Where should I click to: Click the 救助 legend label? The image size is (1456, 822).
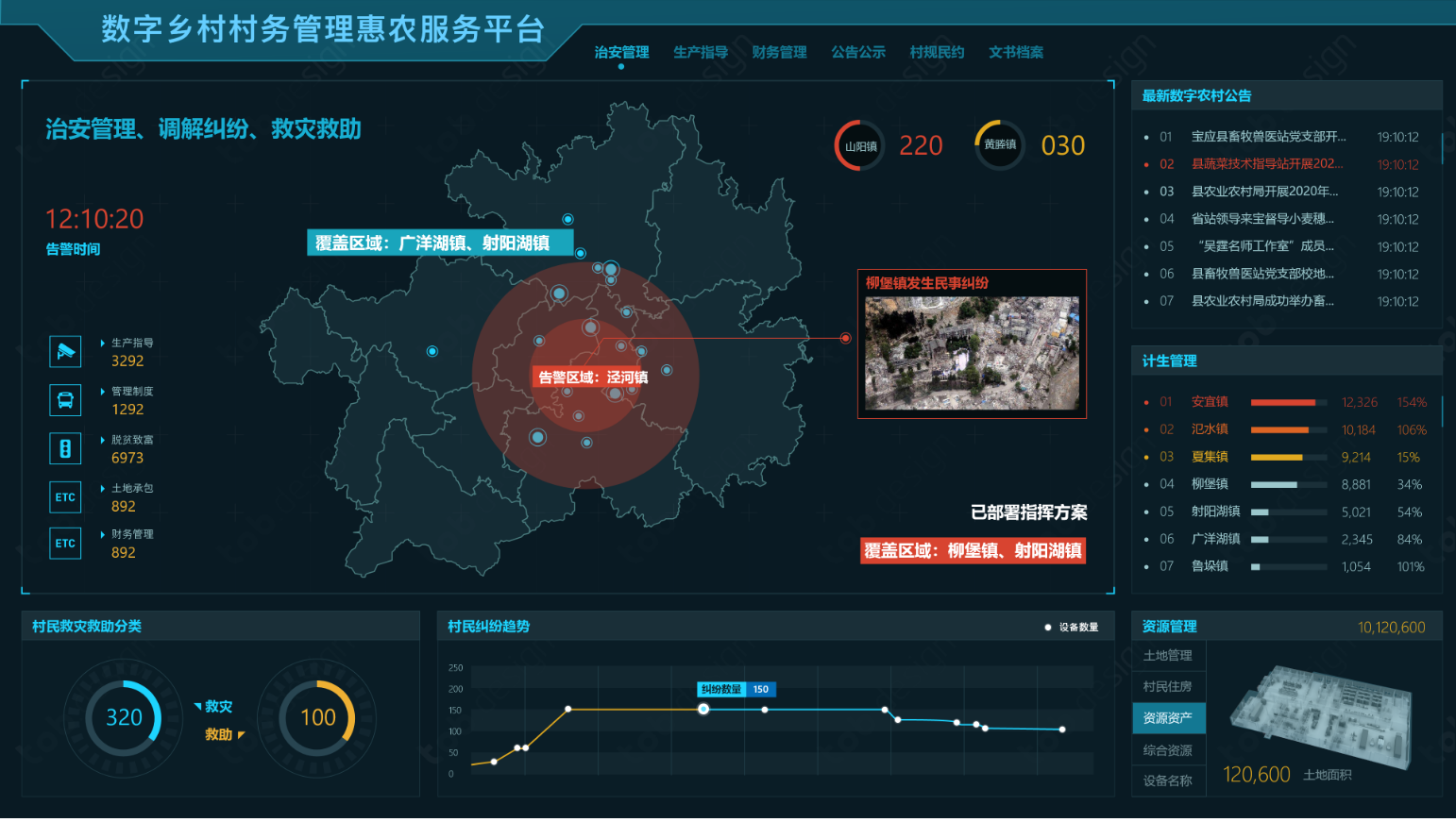(218, 734)
